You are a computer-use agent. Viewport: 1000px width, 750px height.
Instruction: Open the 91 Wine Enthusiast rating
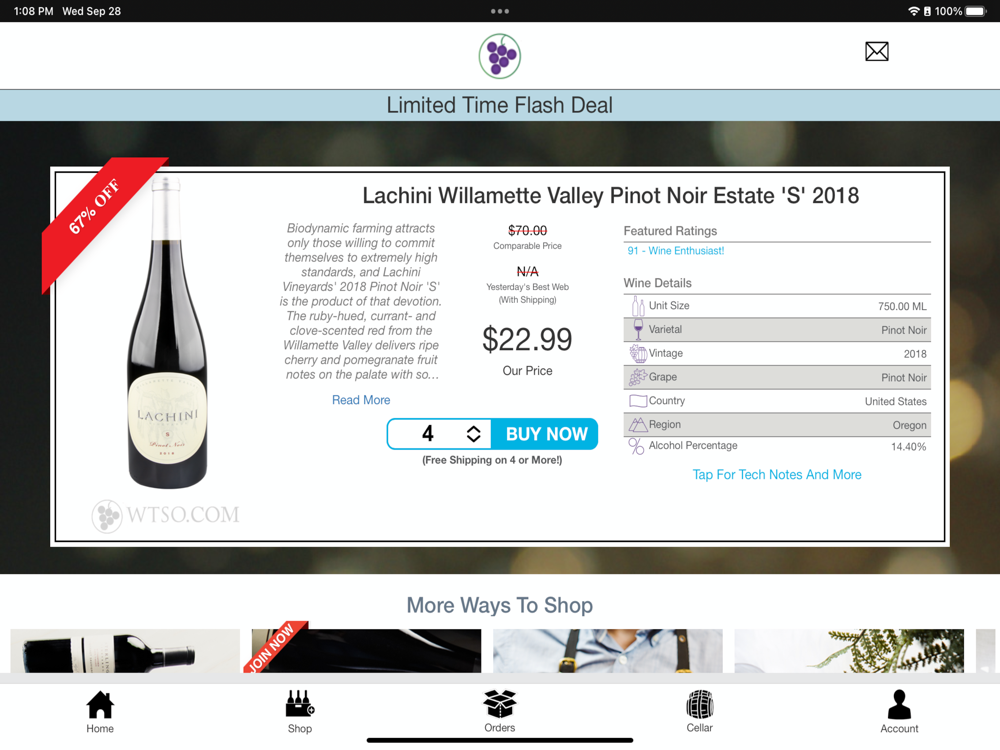[675, 251]
